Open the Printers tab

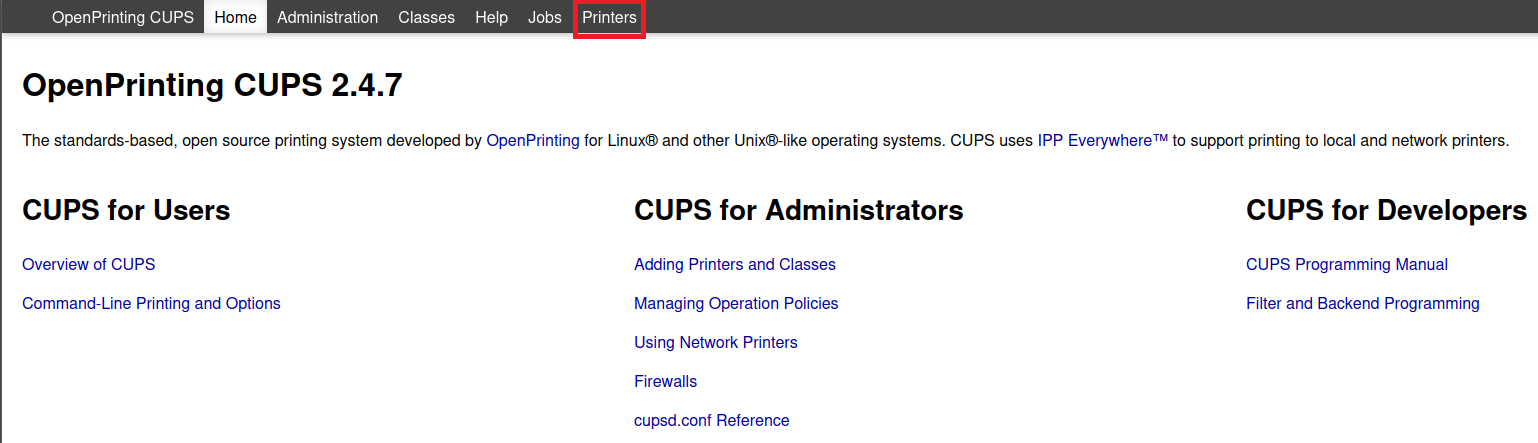609,17
